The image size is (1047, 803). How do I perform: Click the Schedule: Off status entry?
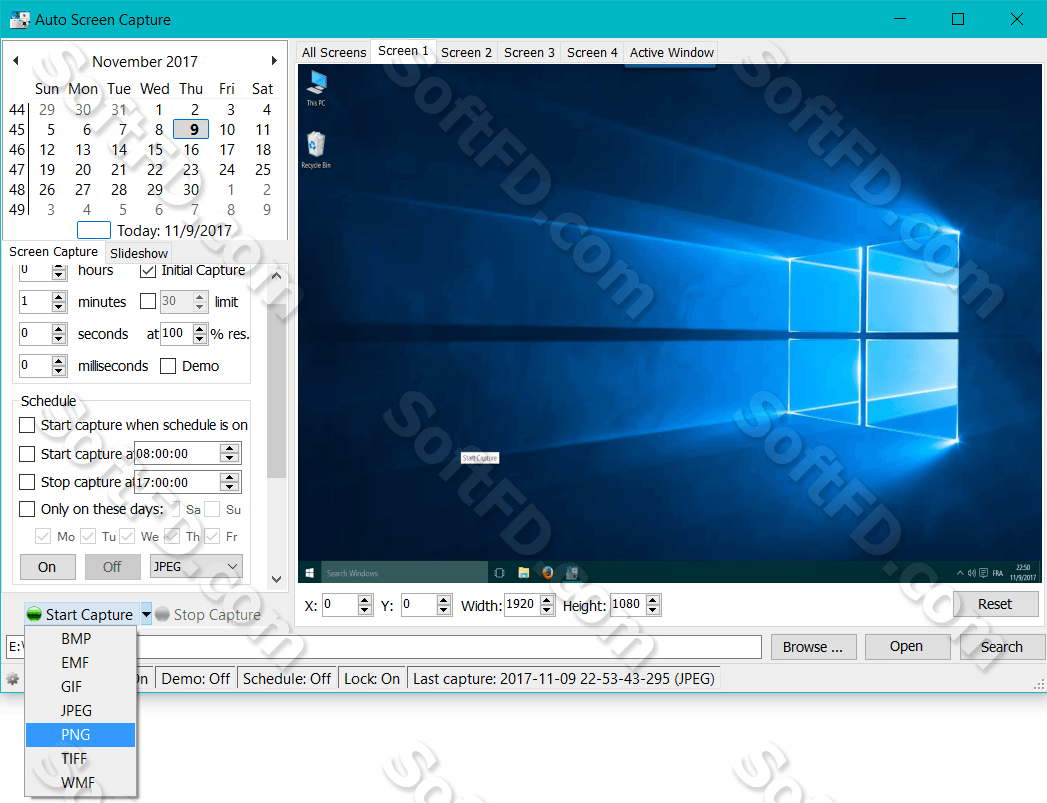pyautogui.click(x=287, y=679)
